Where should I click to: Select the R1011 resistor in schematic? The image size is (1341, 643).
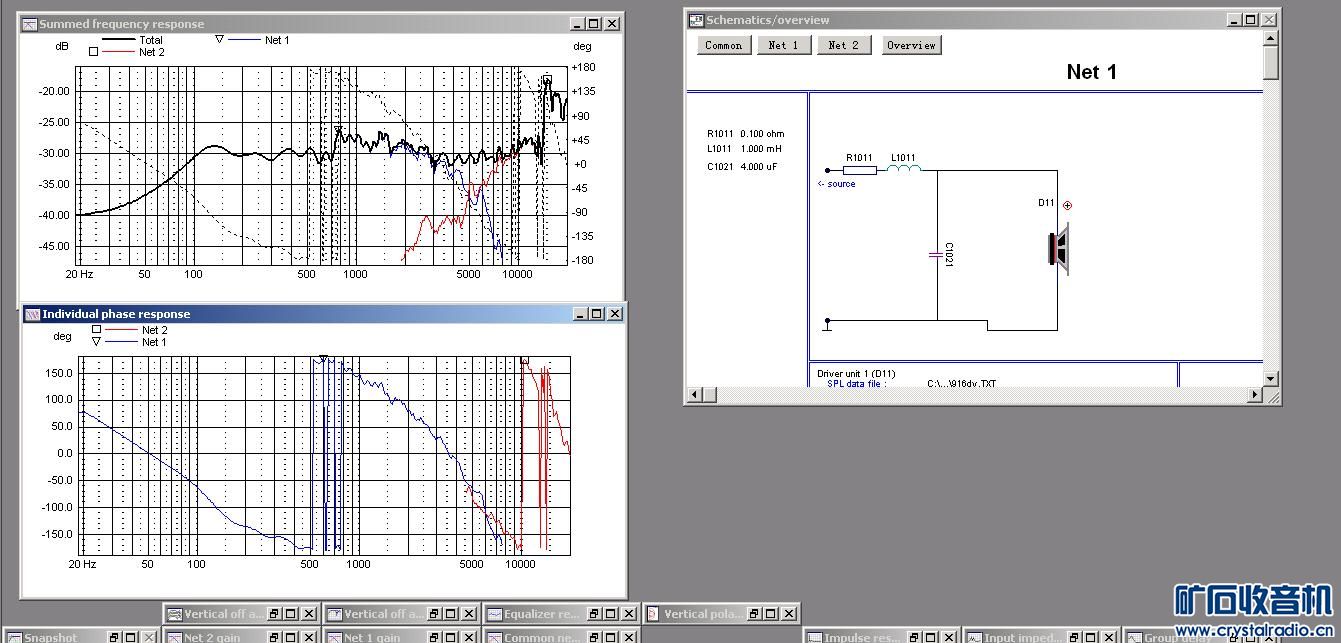pyautogui.click(x=859, y=171)
